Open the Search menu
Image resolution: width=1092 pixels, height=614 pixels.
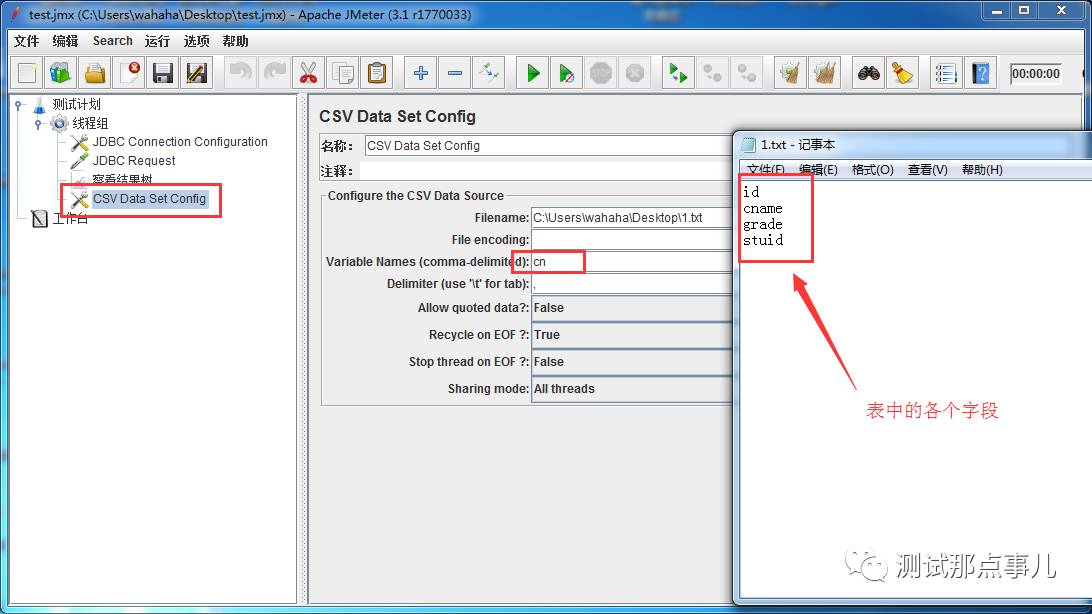tap(112, 41)
